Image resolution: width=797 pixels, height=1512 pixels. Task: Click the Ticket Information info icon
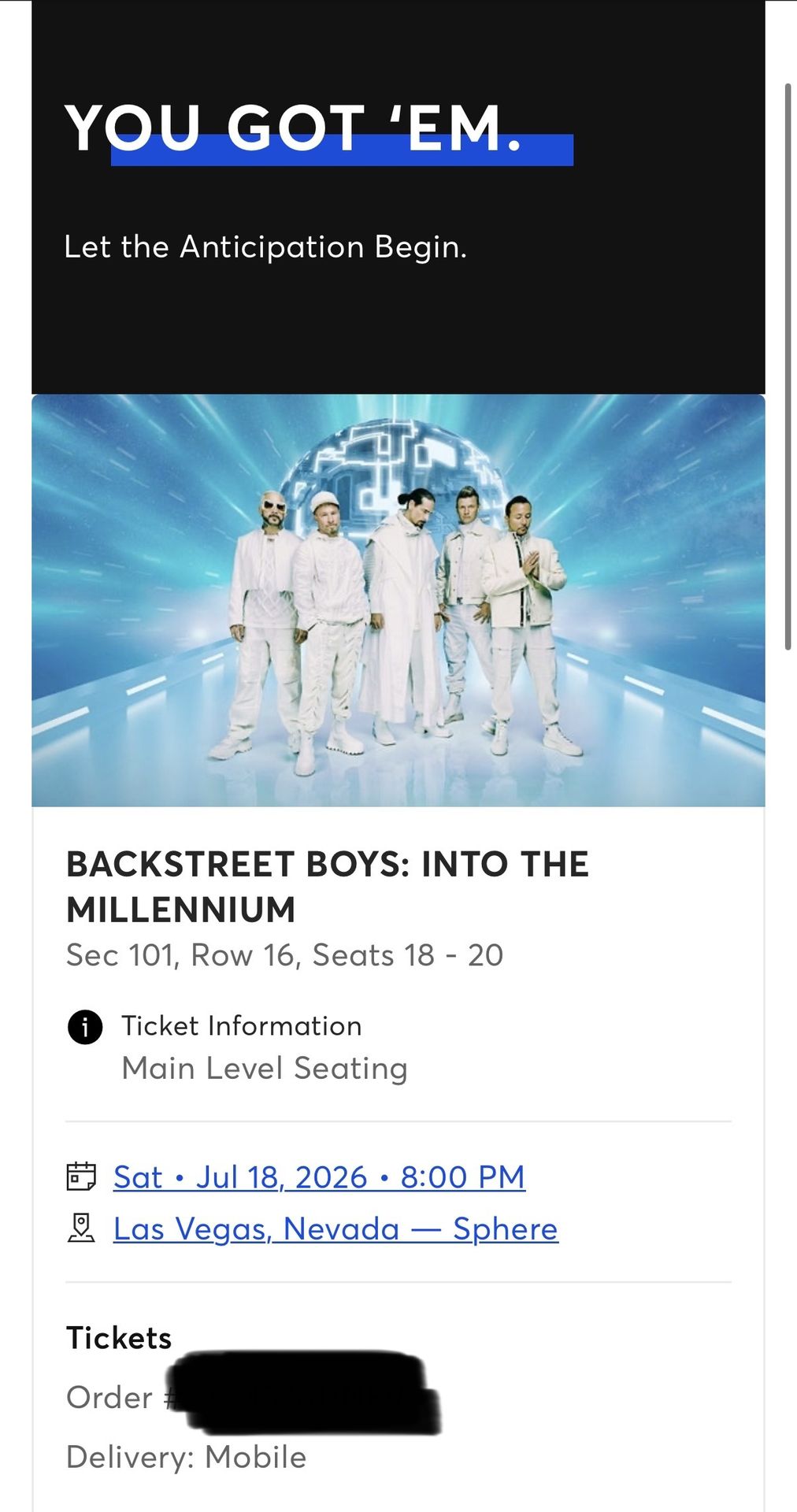pyautogui.click(x=85, y=1027)
